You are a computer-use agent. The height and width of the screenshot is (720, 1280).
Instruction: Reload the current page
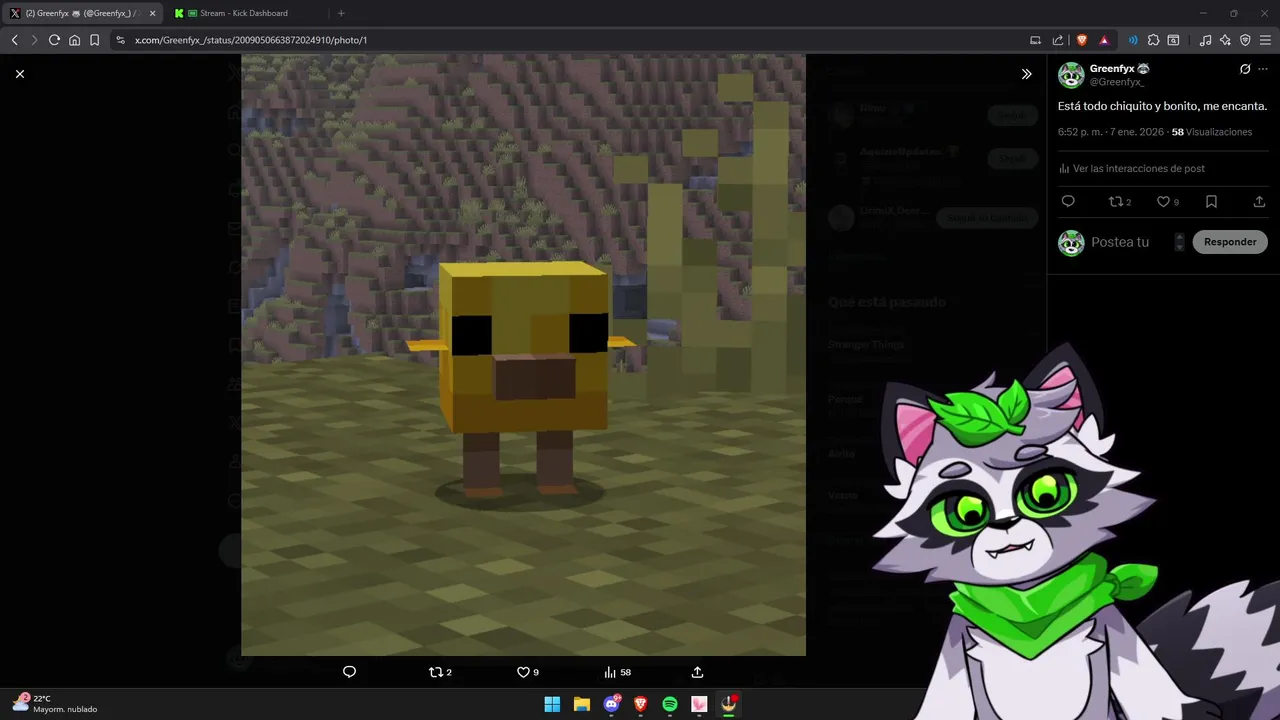point(54,40)
